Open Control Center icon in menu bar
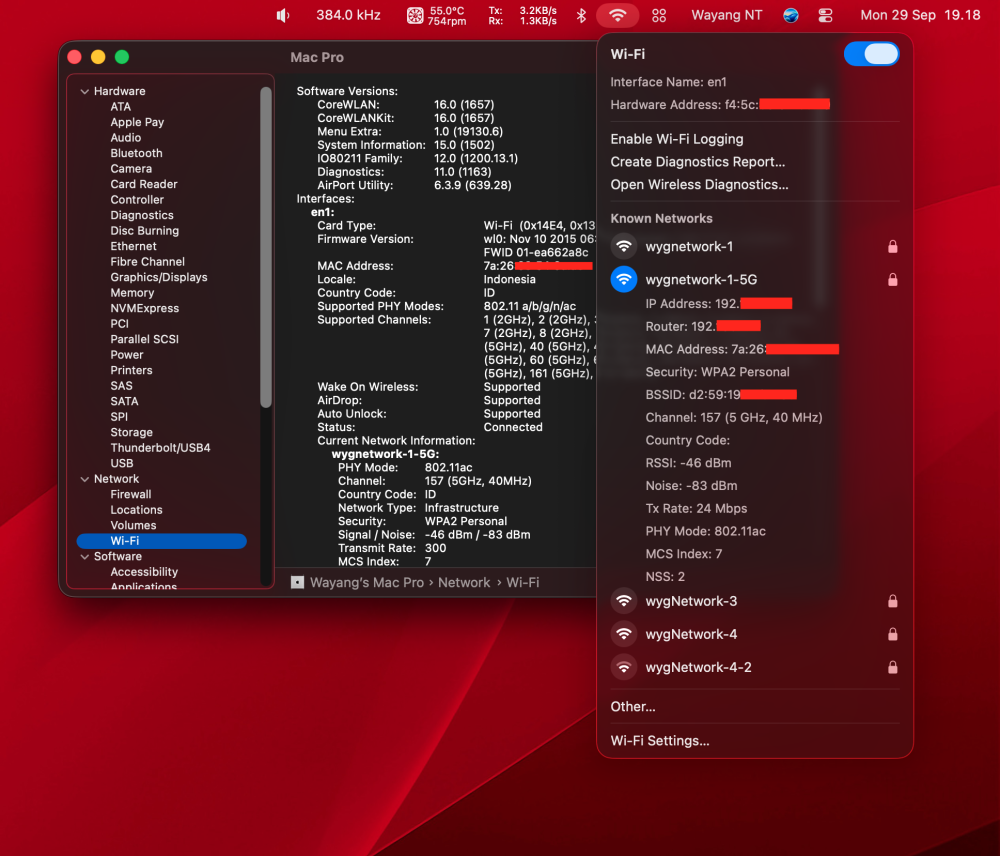This screenshot has height=856, width=1000. (x=825, y=15)
